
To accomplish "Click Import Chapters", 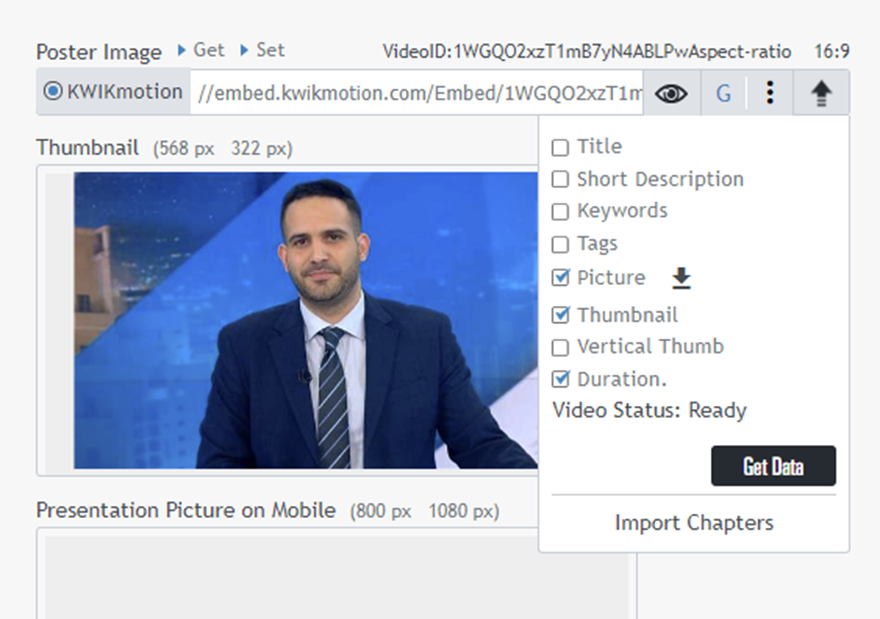I will pyautogui.click(x=693, y=523).
